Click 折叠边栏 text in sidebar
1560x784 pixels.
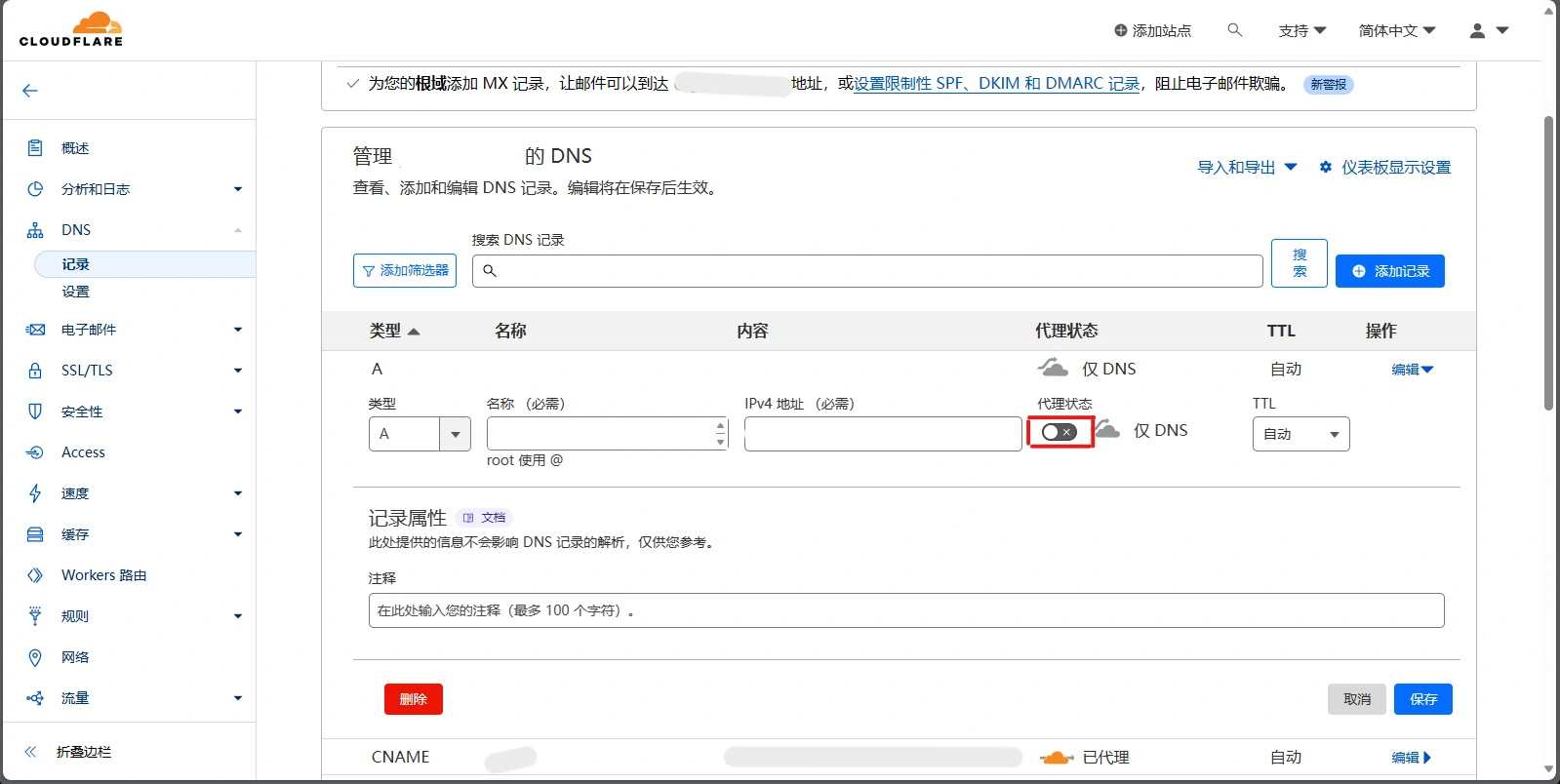(84, 752)
